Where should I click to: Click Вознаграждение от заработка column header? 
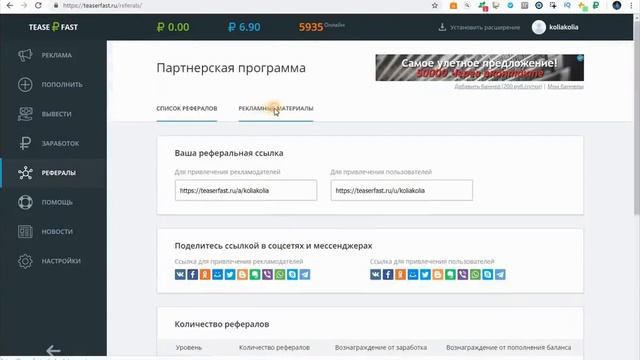tap(381, 348)
